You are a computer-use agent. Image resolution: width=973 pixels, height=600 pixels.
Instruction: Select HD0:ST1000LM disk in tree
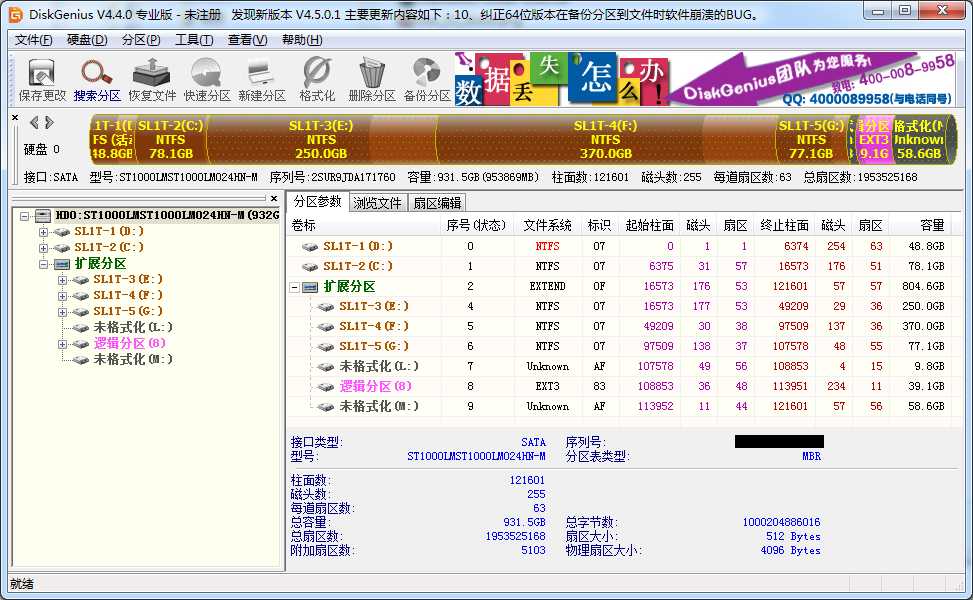(x=166, y=215)
